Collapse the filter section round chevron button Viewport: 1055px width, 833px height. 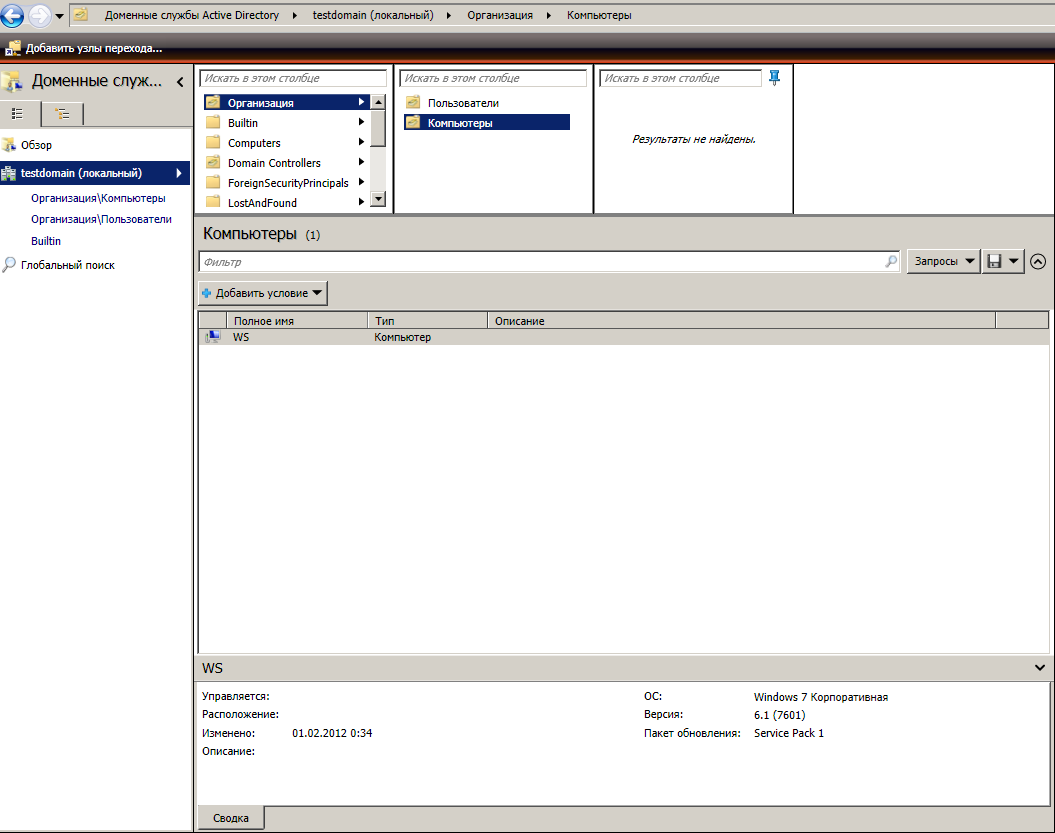[x=1038, y=261]
